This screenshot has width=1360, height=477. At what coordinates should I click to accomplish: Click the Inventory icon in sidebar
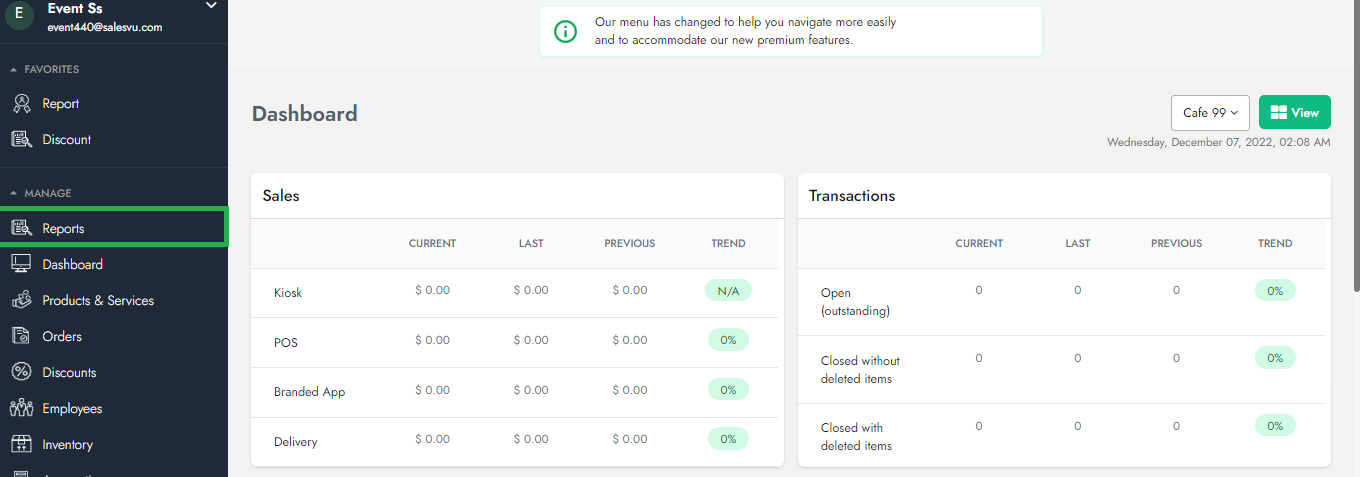(21, 444)
